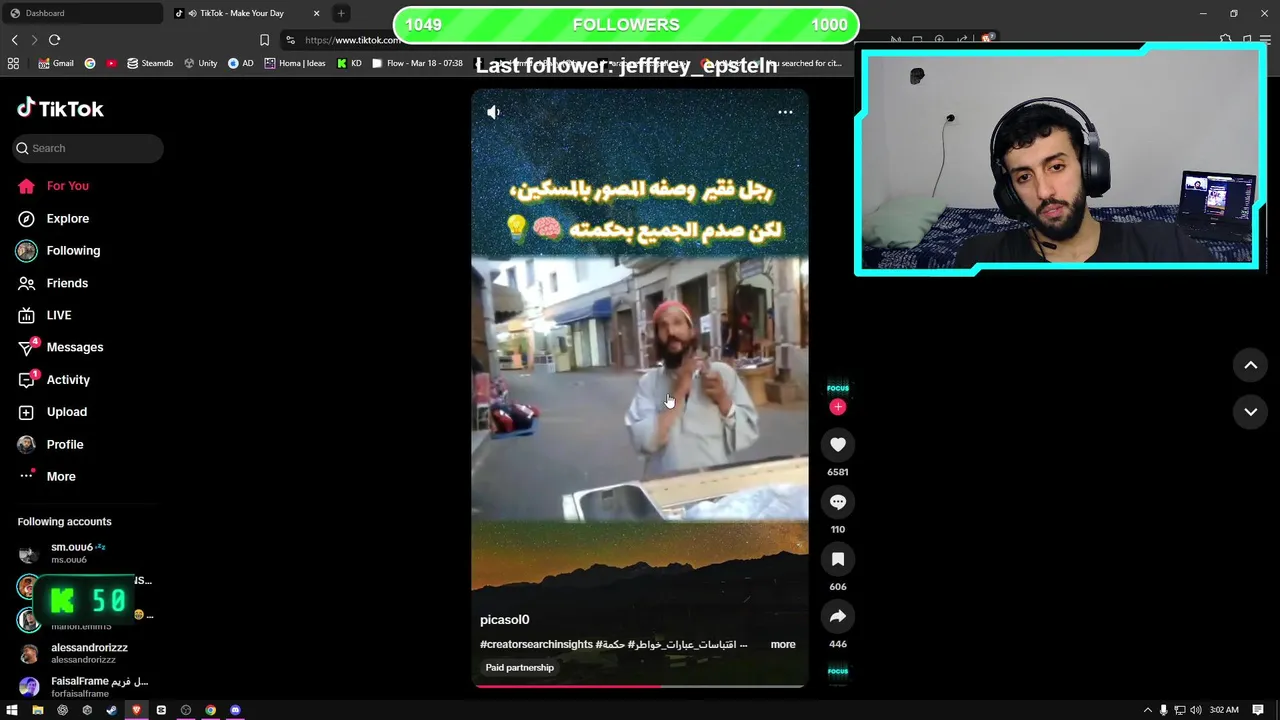Go to previous video with up chevron
The height and width of the screenshot is (720, 1280).
click(1250, 366)
